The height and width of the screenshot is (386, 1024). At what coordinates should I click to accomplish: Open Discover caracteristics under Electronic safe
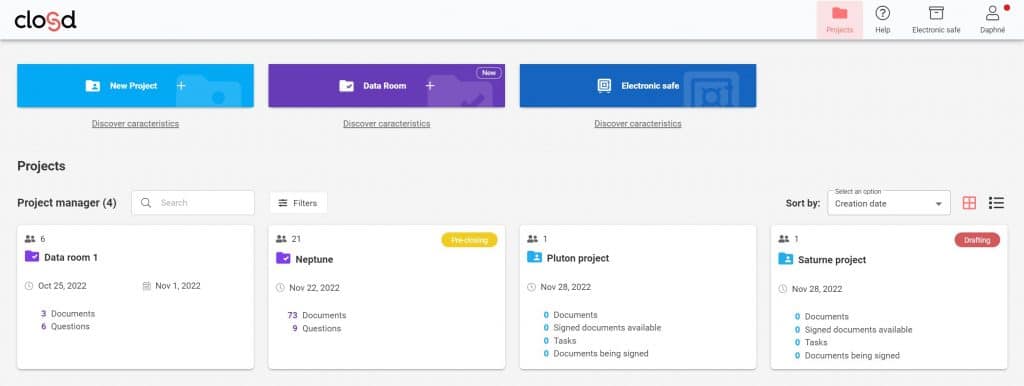638,123
